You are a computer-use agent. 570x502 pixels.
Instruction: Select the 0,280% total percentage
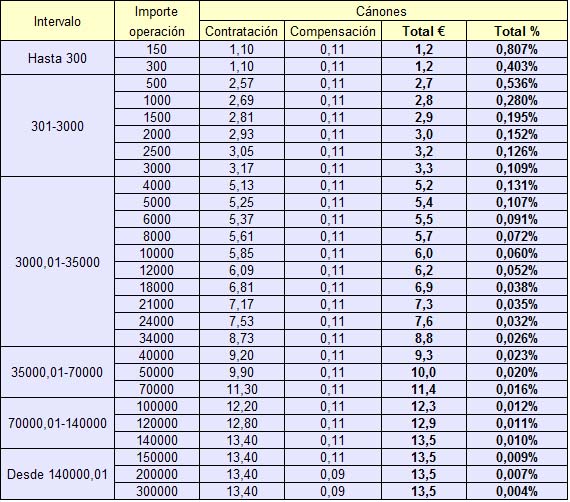(x=517, y=100)
